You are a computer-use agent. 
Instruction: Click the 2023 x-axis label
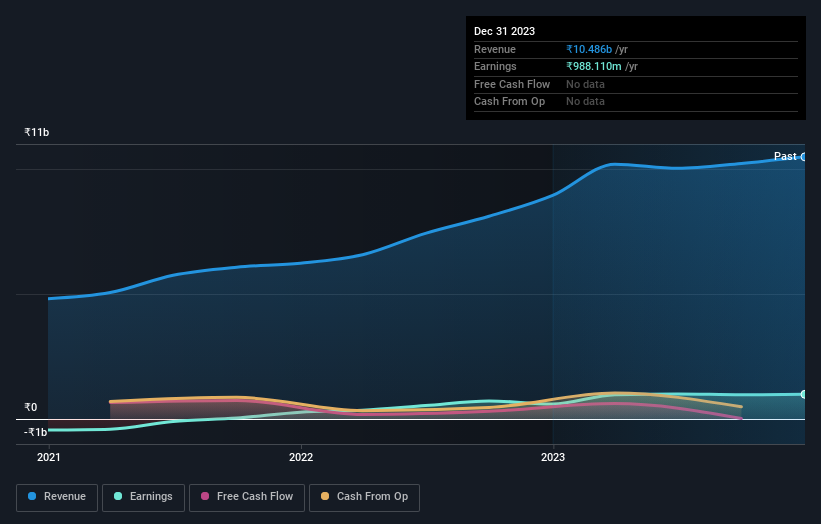click(553, 457)
